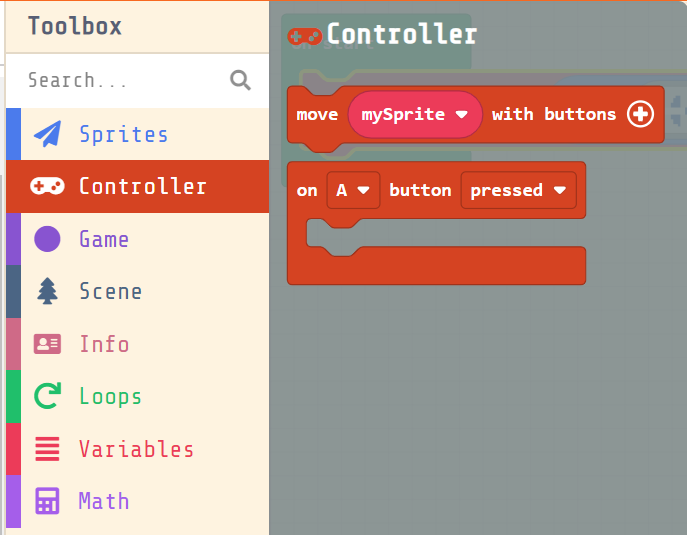Click the Scene tree icon

tap(47, 291)
